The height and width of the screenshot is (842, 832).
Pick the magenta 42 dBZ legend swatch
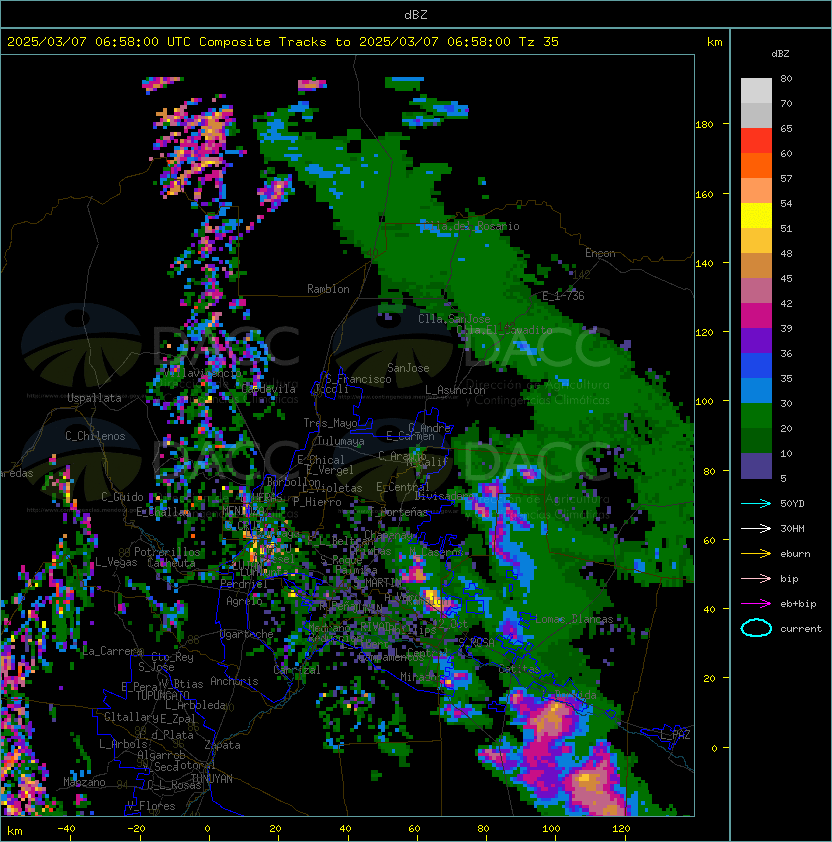(756, 316)
